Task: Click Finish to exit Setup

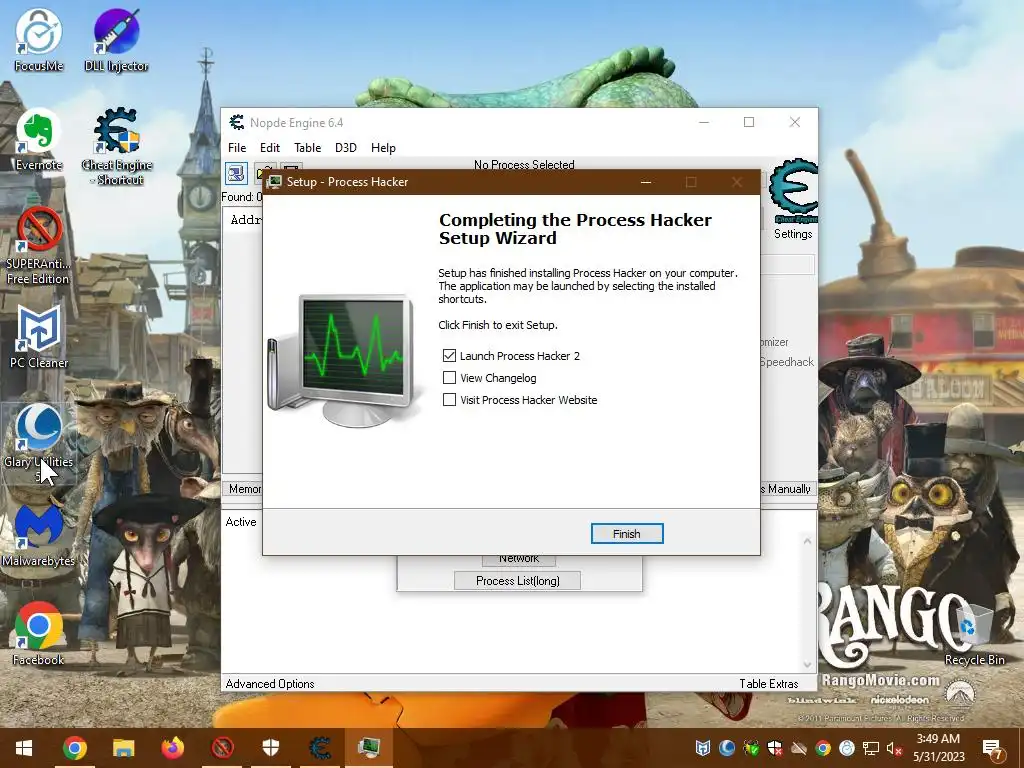Action: coord(627,534)
